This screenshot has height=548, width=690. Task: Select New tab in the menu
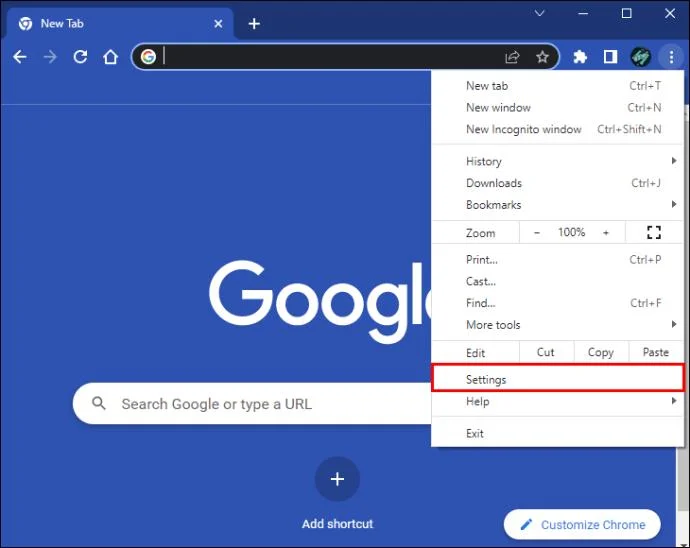(x=558, y=86)
